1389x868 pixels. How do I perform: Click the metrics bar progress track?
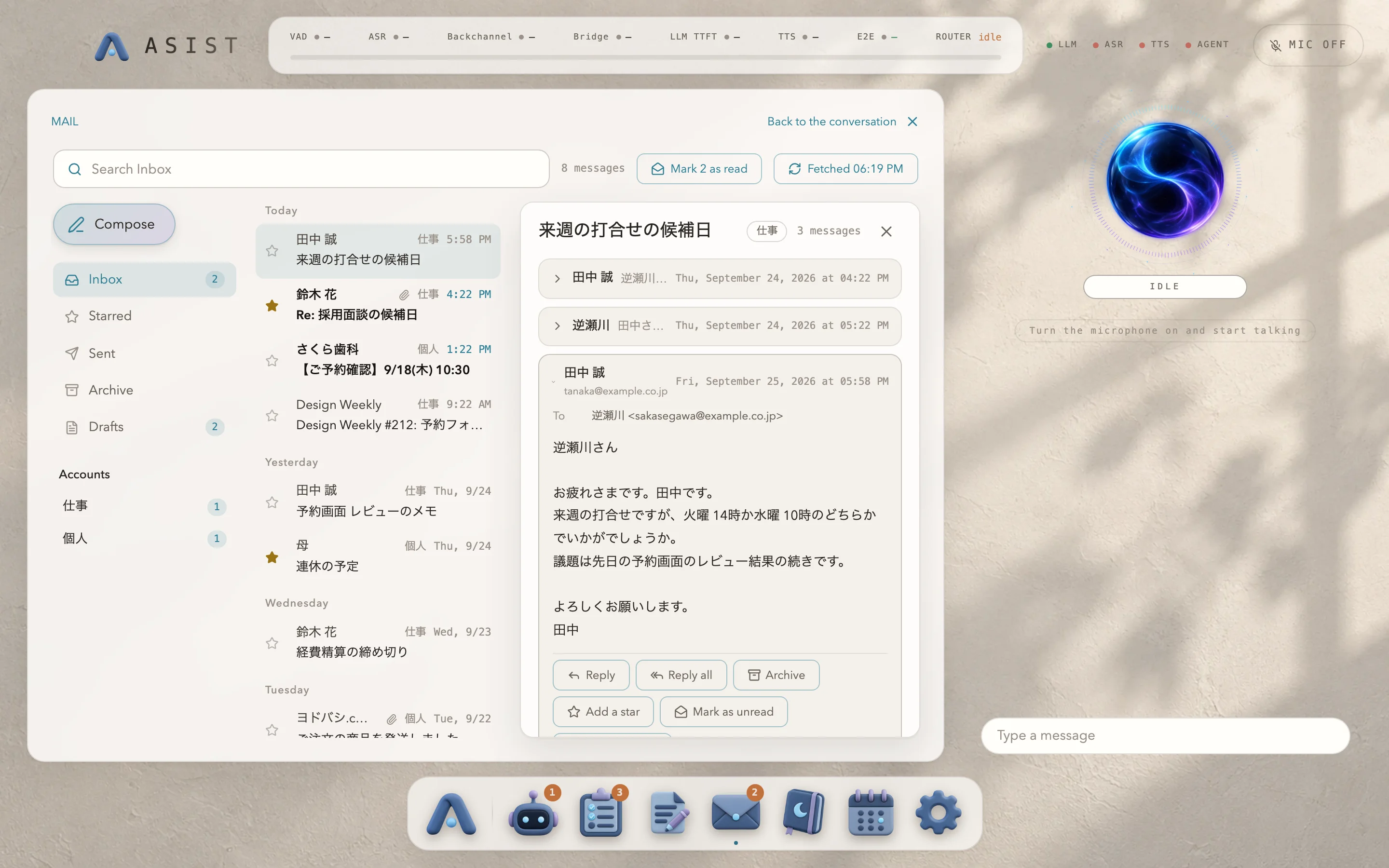click(645, 57)
